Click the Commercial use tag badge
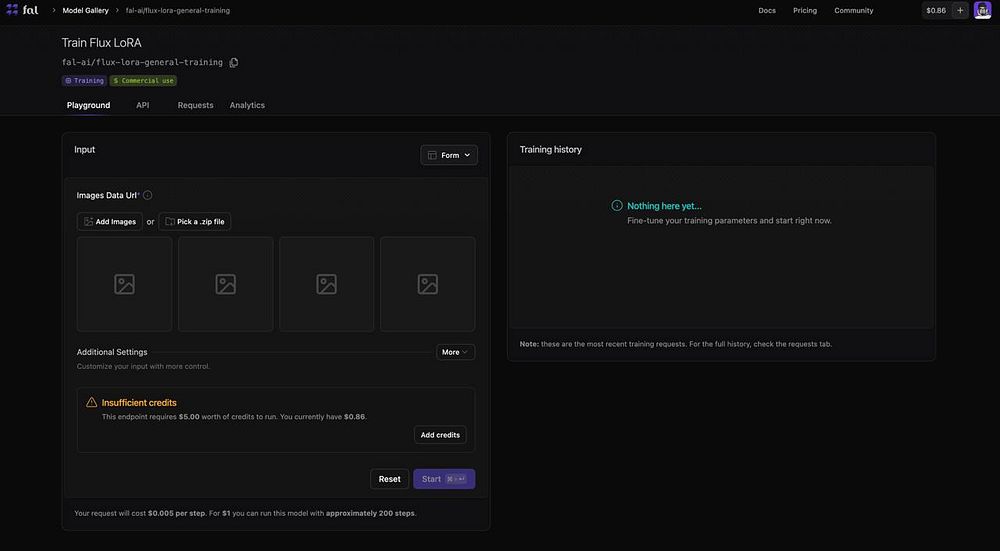Screen dimensions: 1000x551 click(143, 81)
